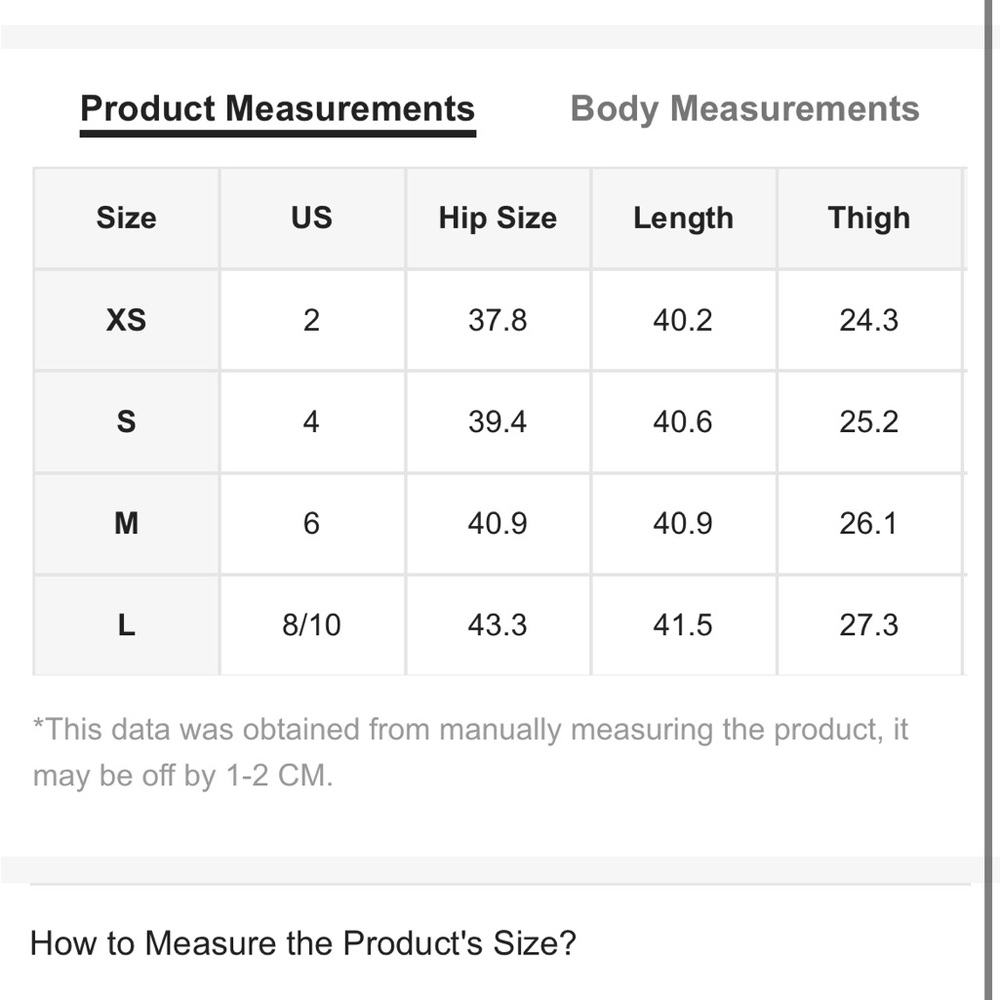This screenshot has height=1000, width=1000.
Task: Click the Length column header
Action: click(683, 218)
